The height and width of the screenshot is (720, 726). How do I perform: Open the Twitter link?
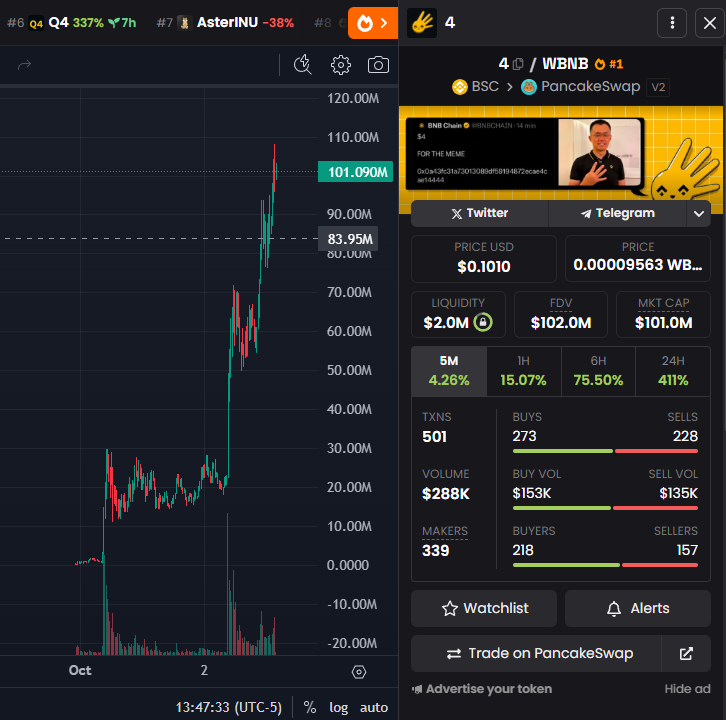(480, 213)
